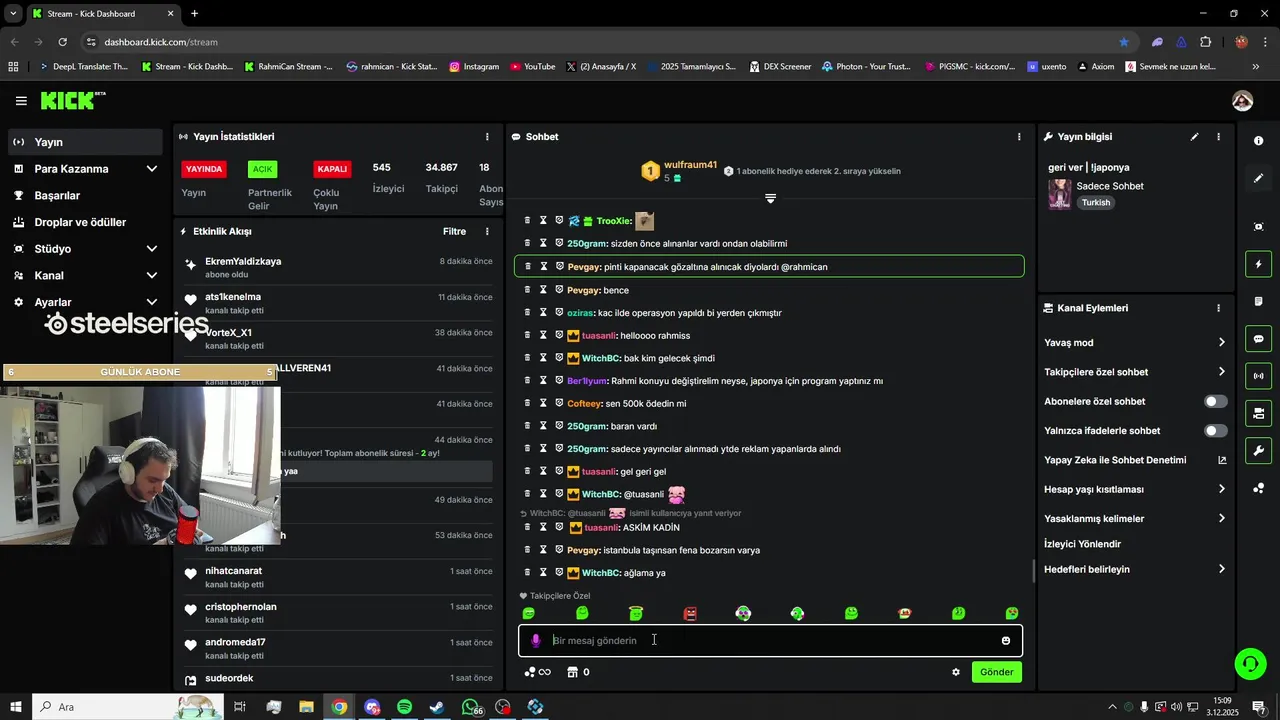
Task: Click the info icon in the right sidebar
Action: tap(1258, 141)
